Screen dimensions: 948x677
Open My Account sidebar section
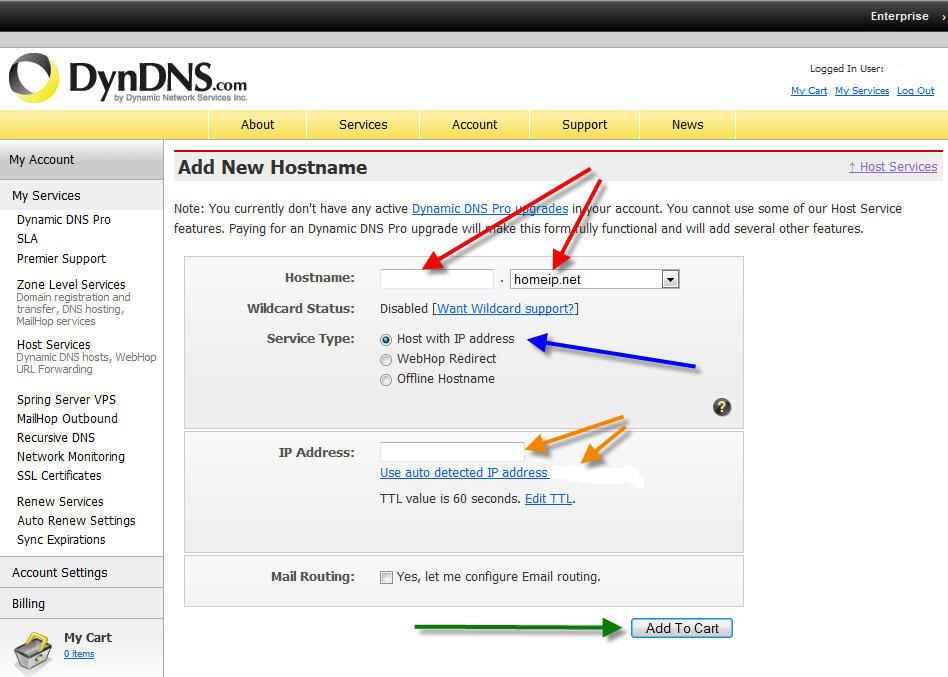(x=81, y=160)
